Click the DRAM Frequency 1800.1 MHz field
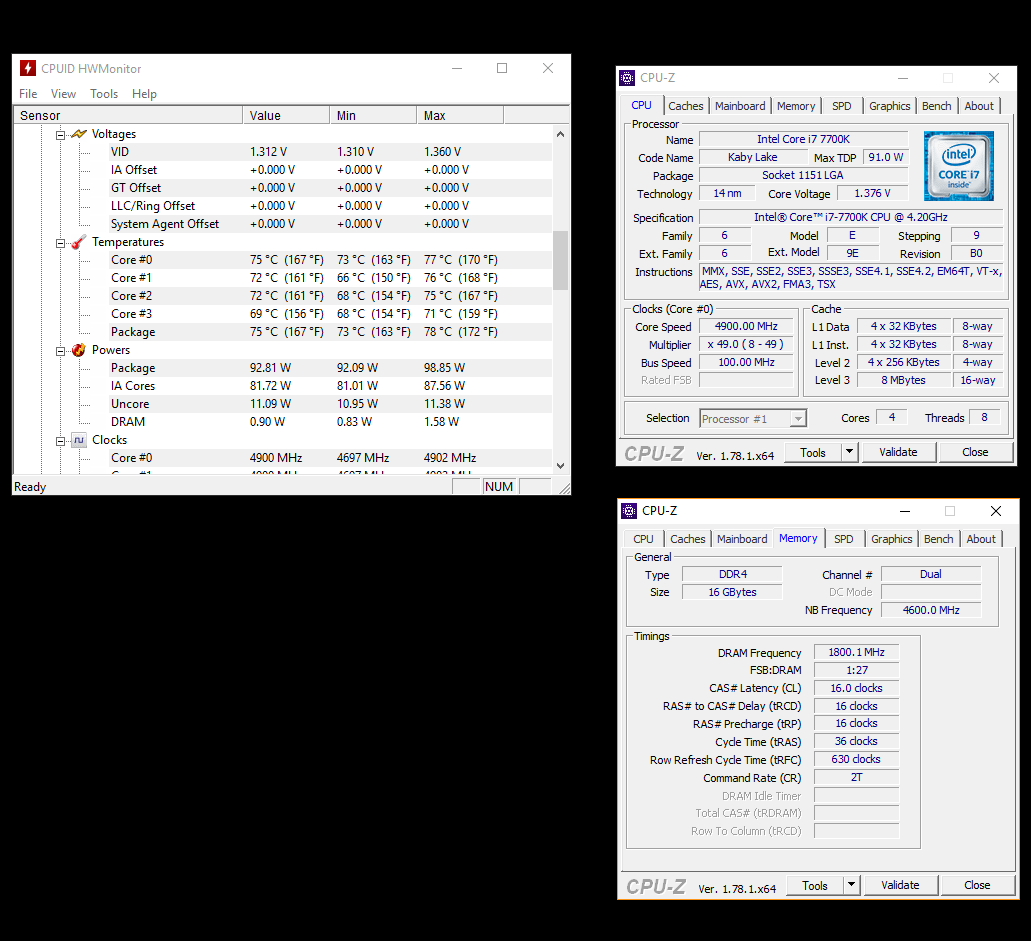This screenshot has height=941, width=1031. pos(856,652)
